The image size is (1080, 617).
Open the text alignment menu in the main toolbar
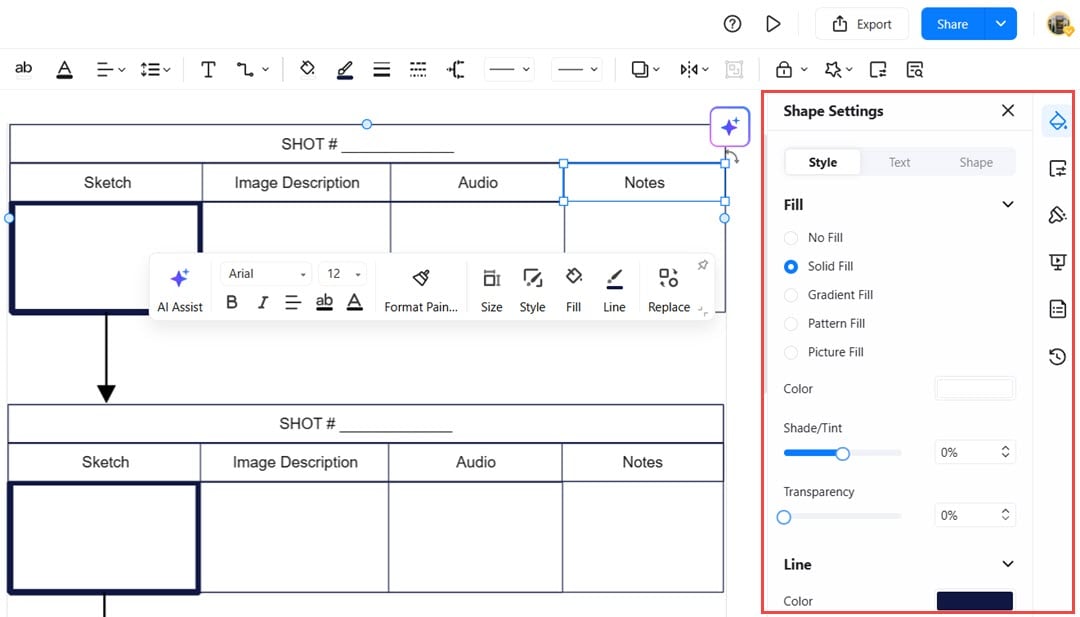110,70
